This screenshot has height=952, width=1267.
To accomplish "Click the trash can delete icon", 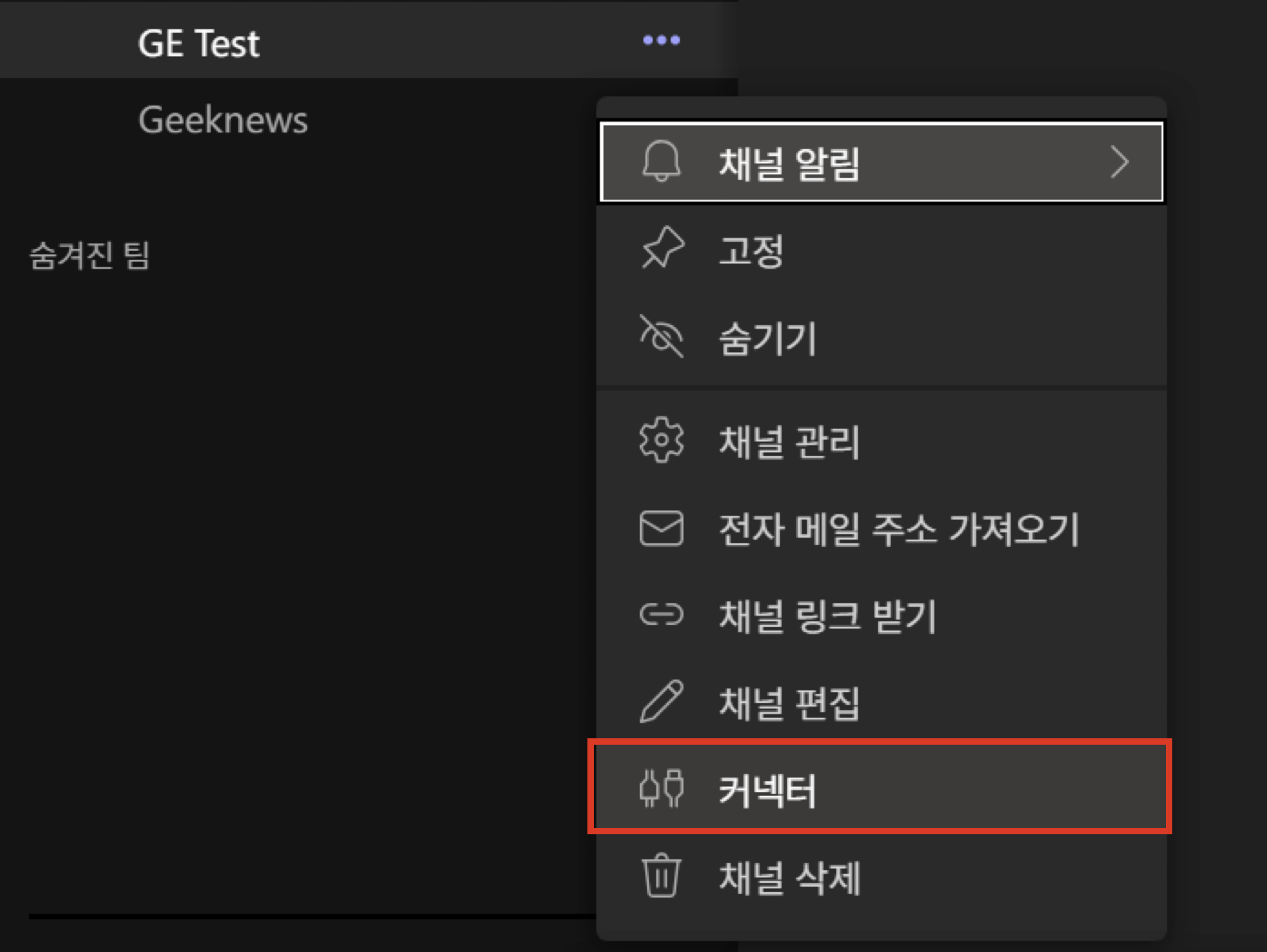I will (661, 876).
